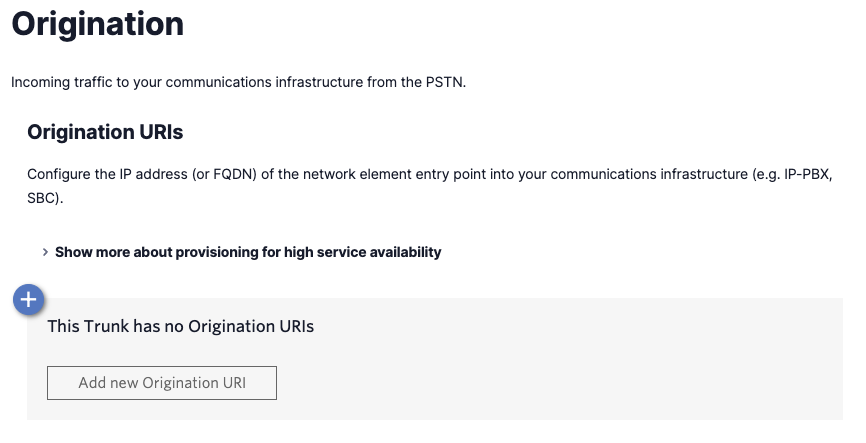The image size is (866, 443).
Task: Click This Trunk has no Origination URIs message
Action: pos(181,326)
